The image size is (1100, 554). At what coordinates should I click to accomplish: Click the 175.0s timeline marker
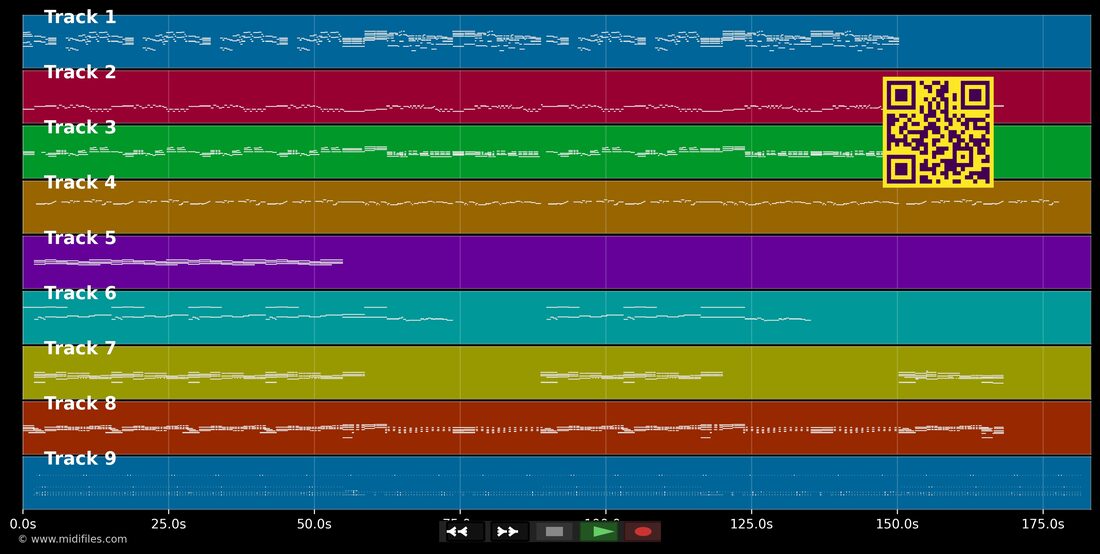1043,524
